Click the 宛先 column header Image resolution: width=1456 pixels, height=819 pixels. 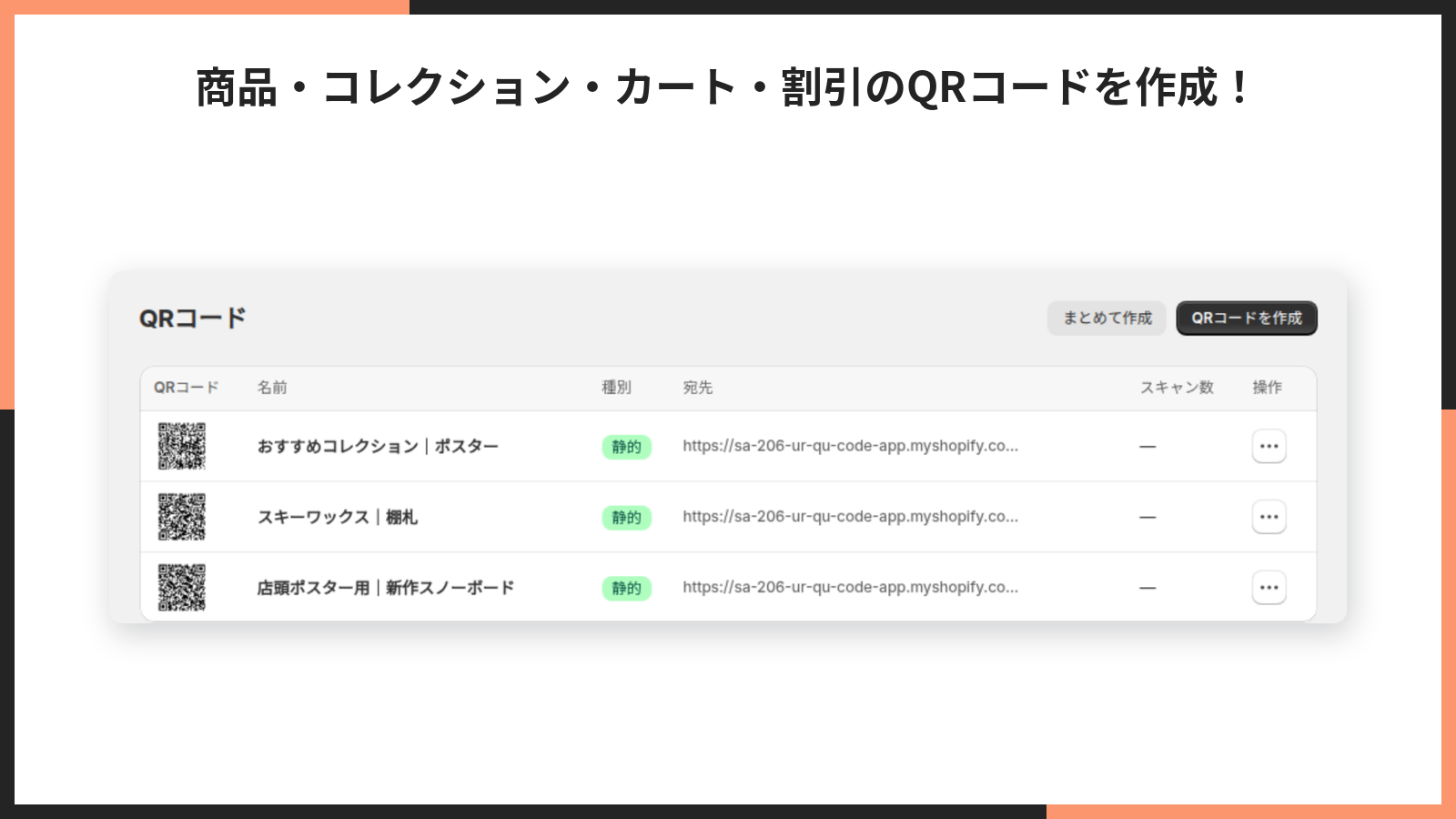[698, 388]
